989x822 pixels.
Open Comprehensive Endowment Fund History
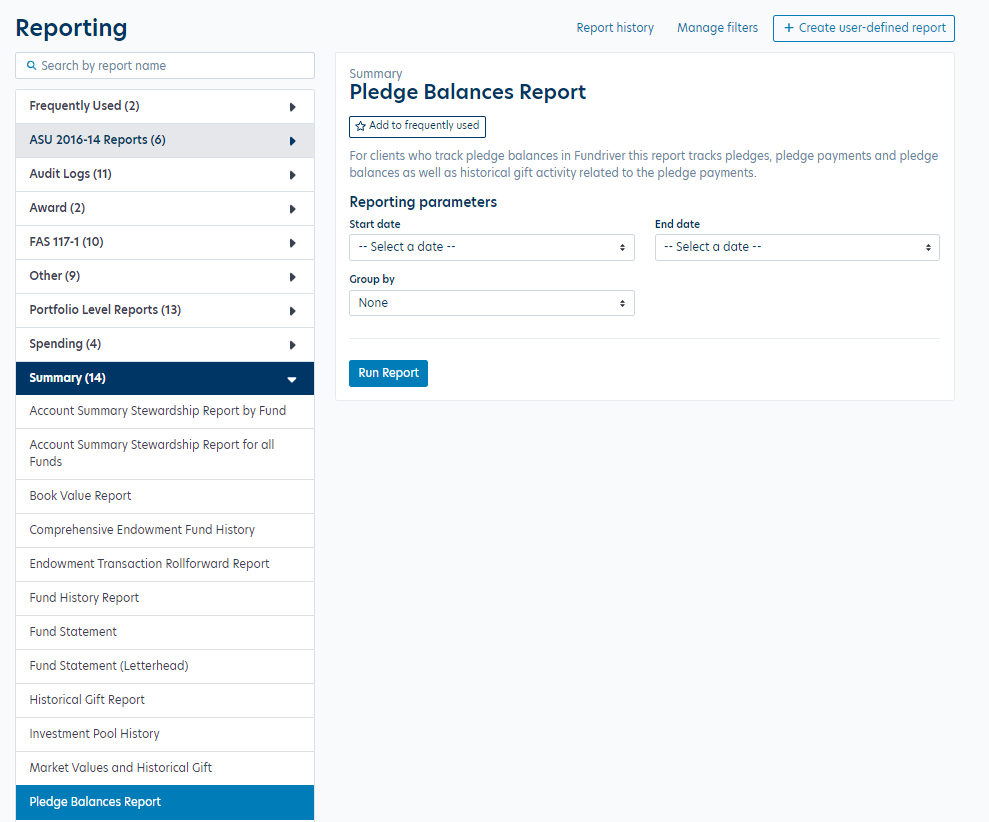[x=165, y=531]
